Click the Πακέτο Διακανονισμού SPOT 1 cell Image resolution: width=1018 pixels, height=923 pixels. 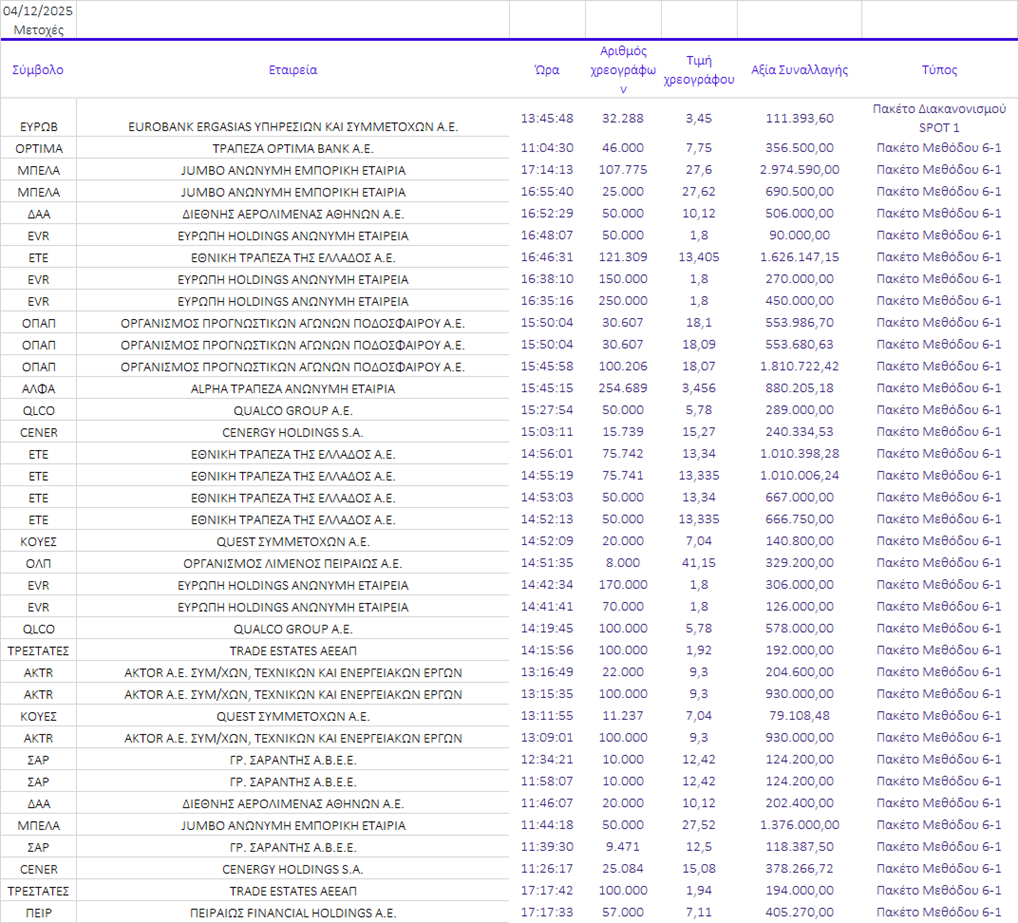(x=939, y=118)
